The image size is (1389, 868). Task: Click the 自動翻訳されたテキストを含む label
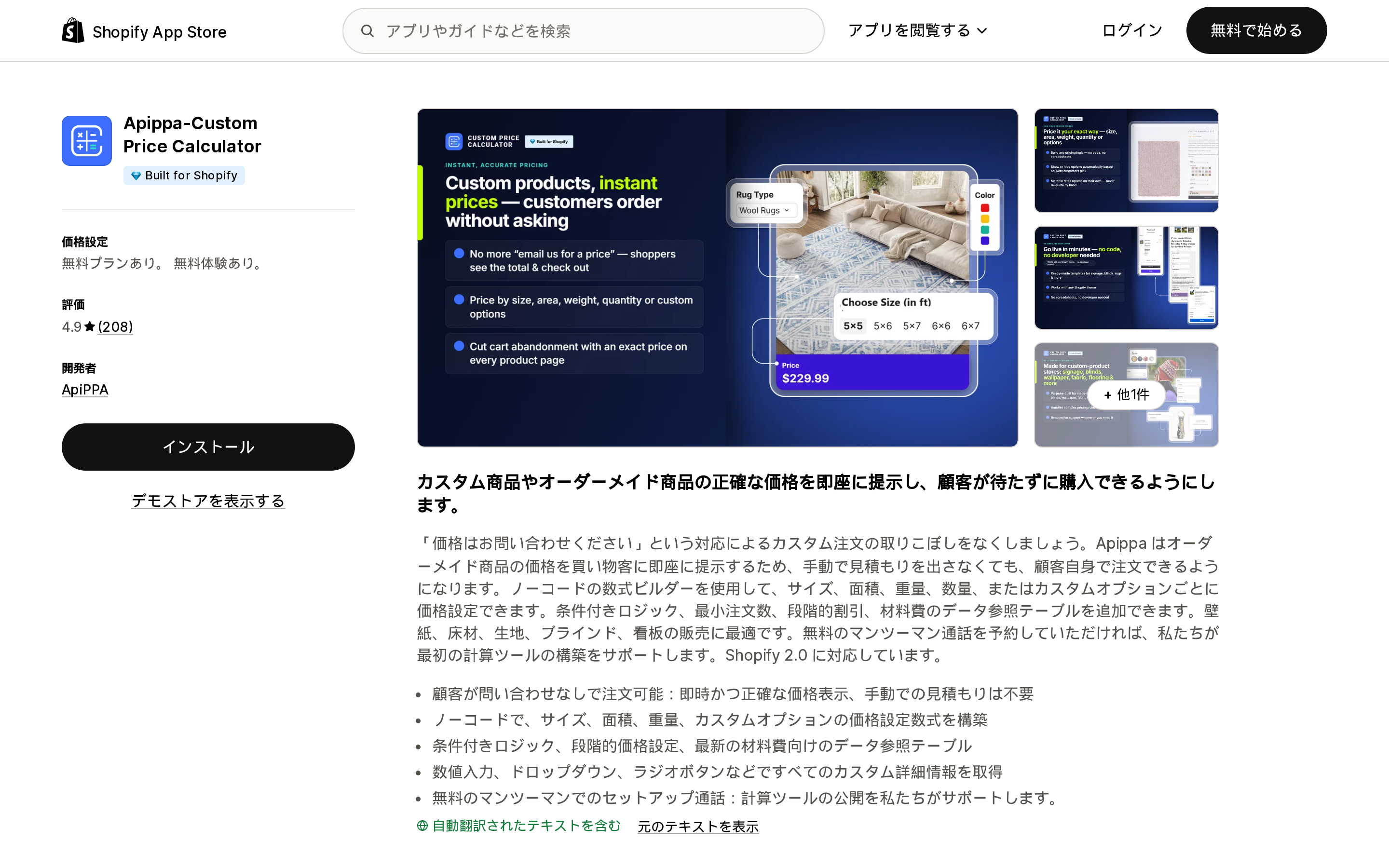[526, 826]
